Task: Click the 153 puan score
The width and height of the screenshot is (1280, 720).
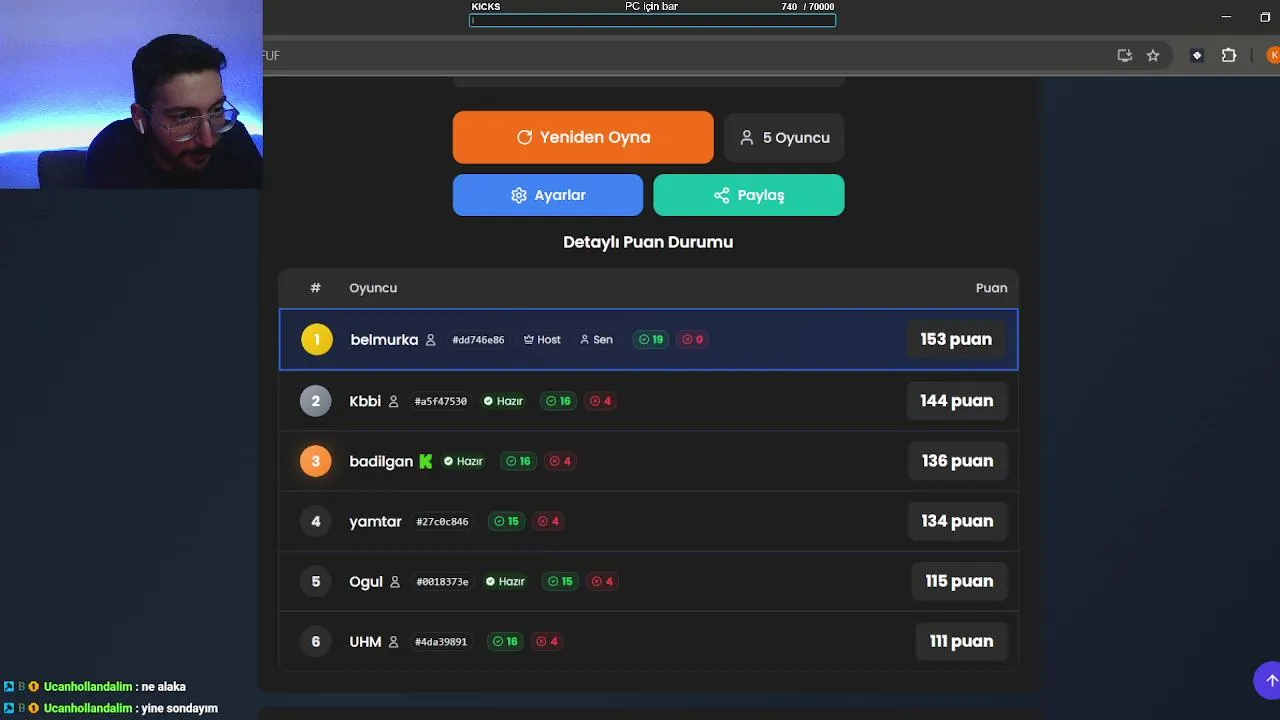Action: click(x=956, y=340)
